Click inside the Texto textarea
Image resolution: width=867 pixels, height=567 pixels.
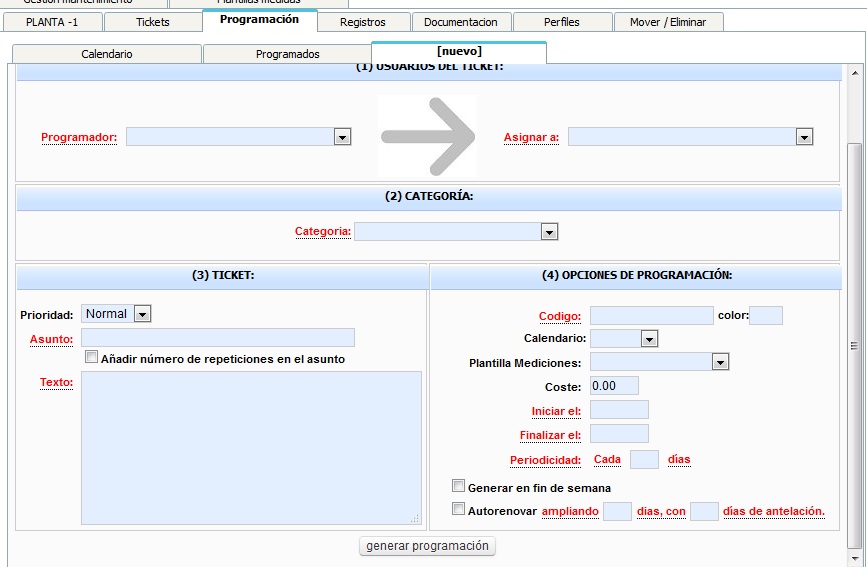coord(251,448)
